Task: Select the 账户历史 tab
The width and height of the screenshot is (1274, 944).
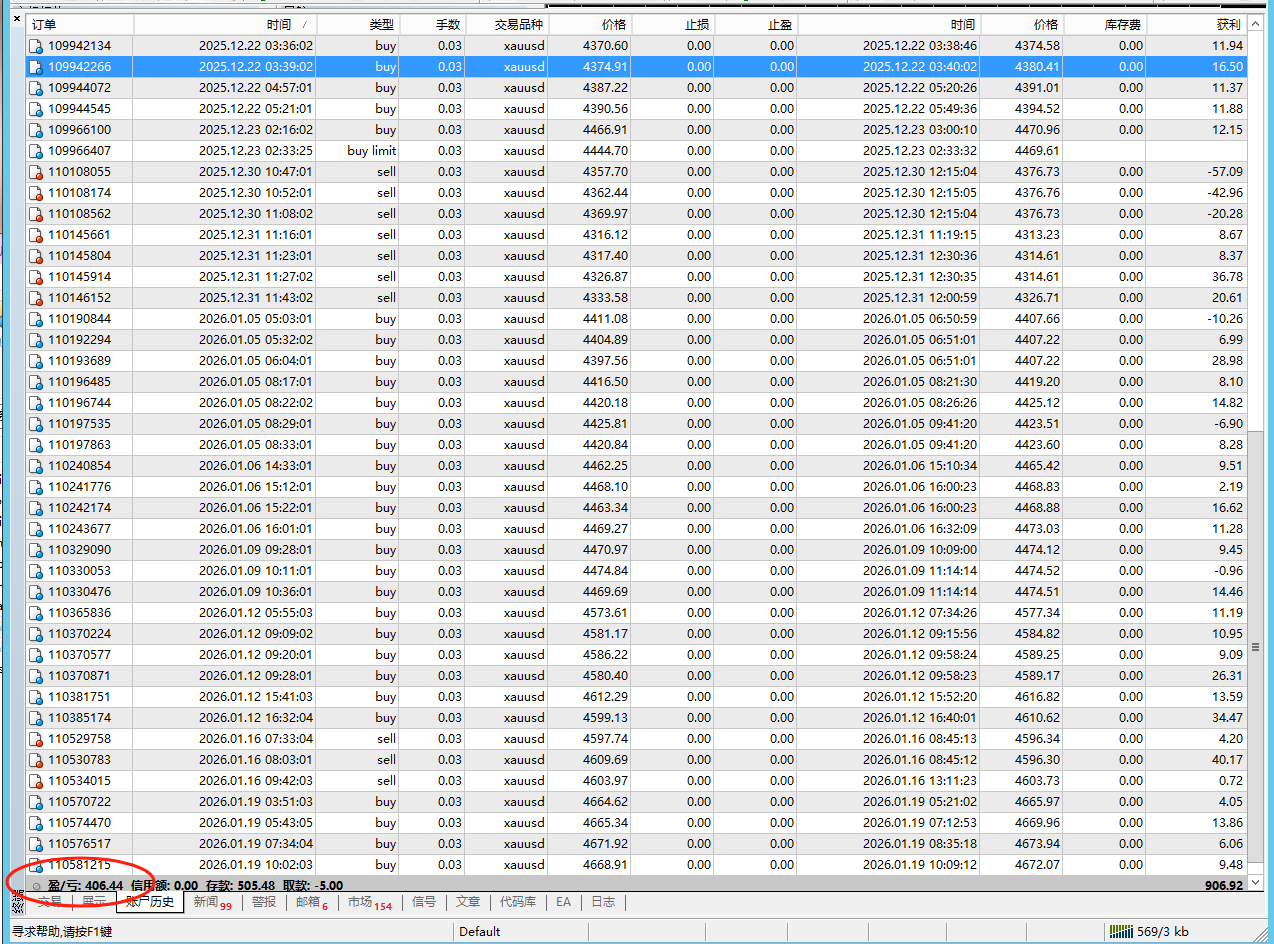Action: (x=150, y=902)
